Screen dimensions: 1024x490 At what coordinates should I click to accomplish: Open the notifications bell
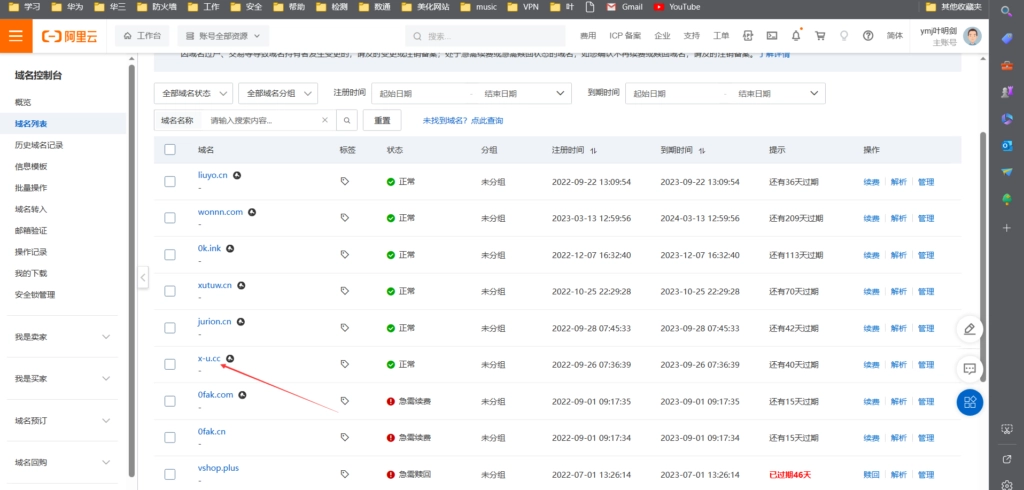[795, 36]
